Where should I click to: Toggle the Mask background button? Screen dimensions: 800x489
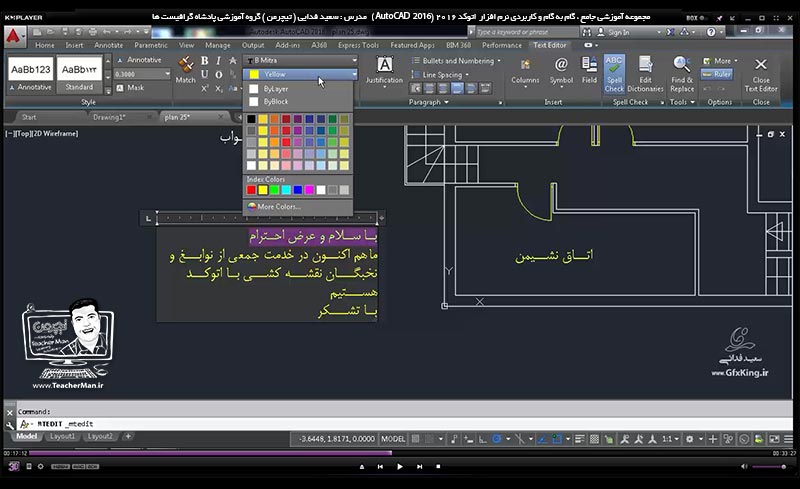[x=130, y=88]
